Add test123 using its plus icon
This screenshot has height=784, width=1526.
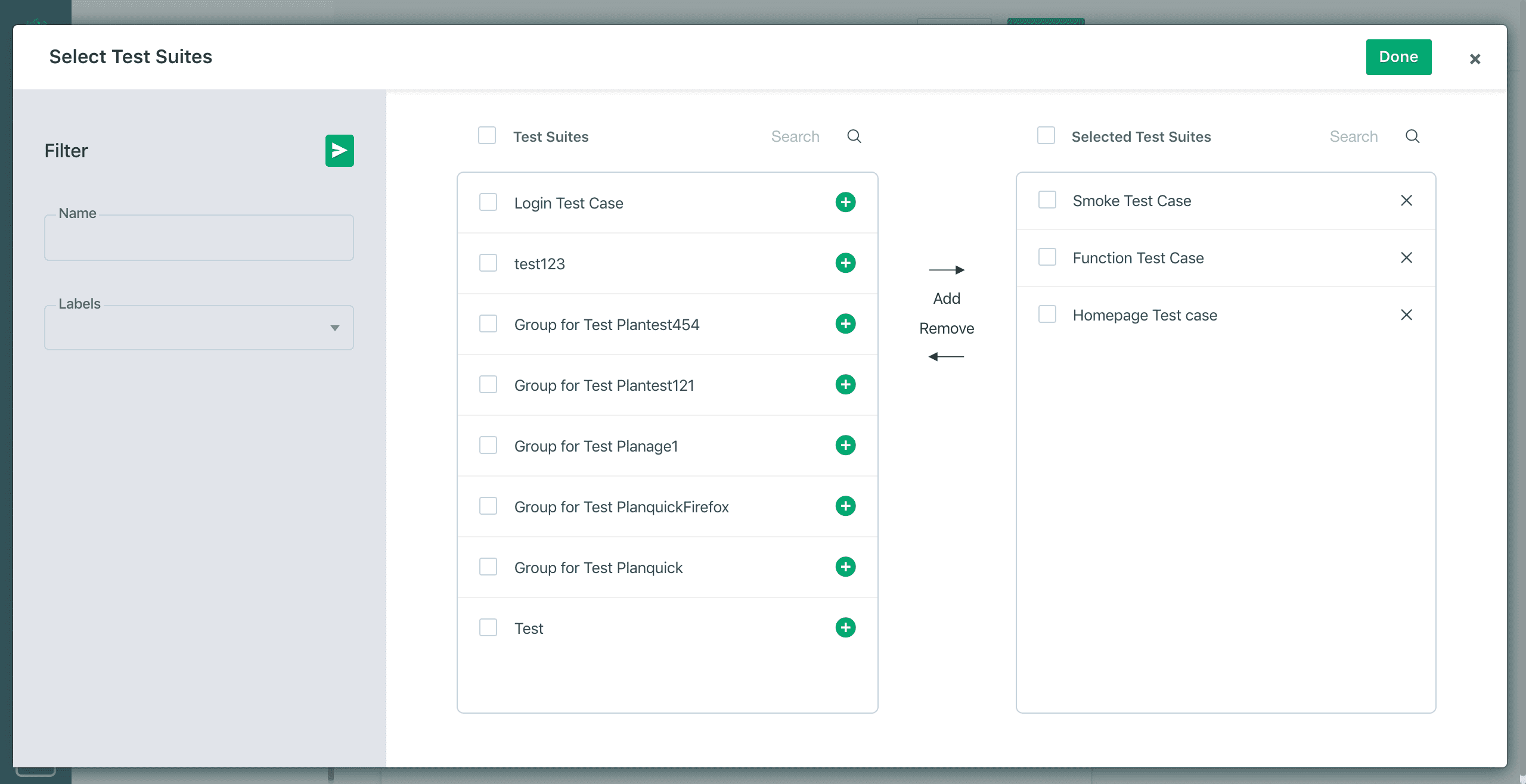point(845,263)
